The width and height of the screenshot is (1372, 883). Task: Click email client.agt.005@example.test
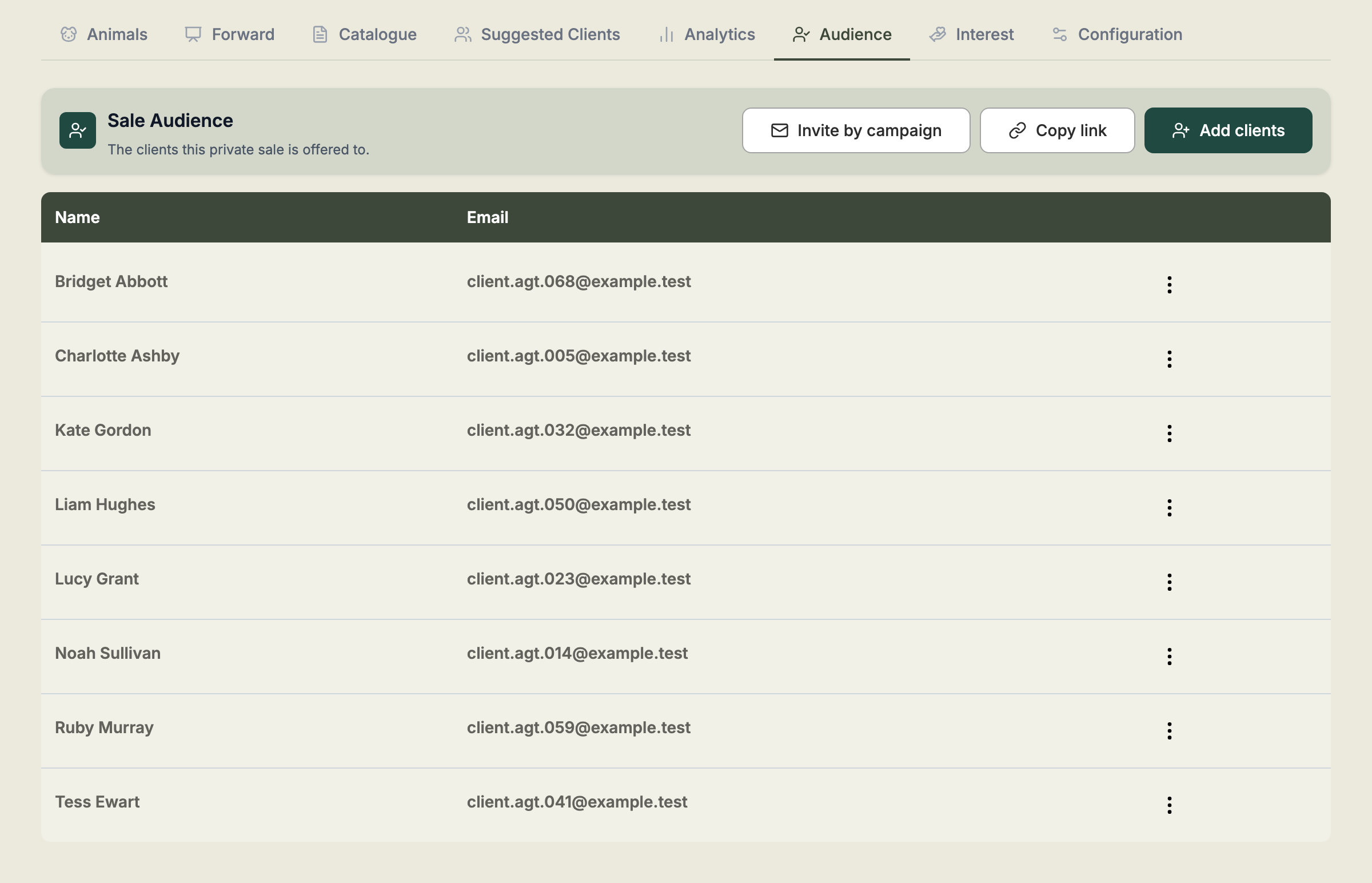pos(579,356)
